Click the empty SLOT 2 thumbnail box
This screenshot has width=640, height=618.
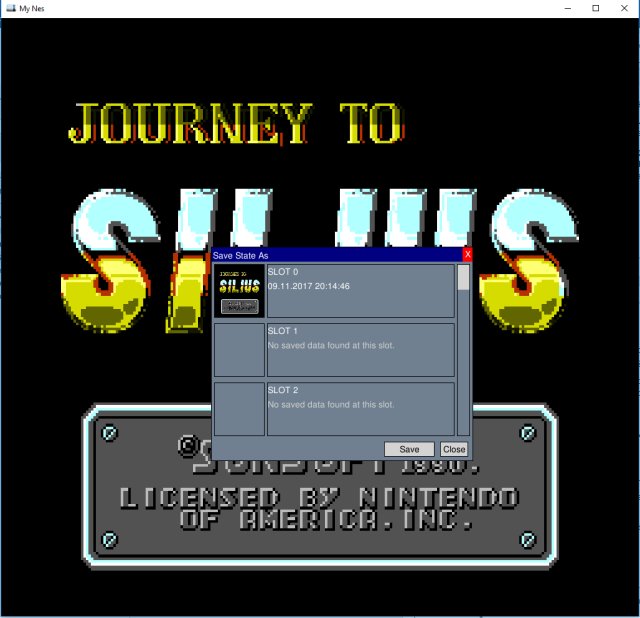click(239, 409)
